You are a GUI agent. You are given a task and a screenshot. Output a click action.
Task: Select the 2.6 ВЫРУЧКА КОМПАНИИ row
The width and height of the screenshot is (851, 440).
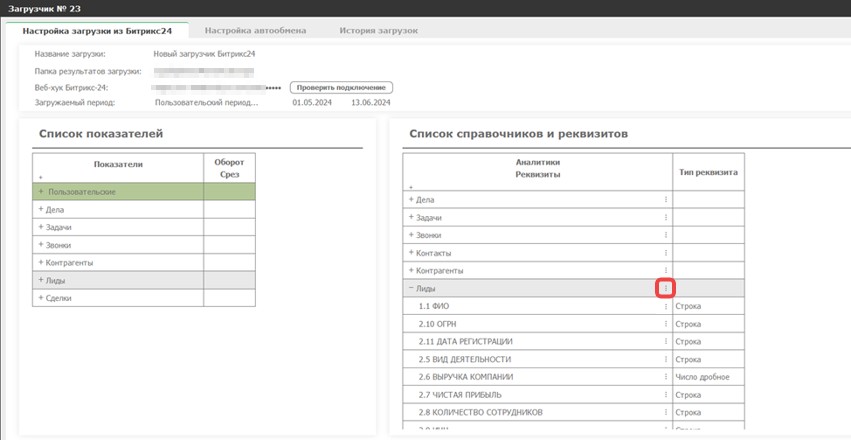coord(537,377)
